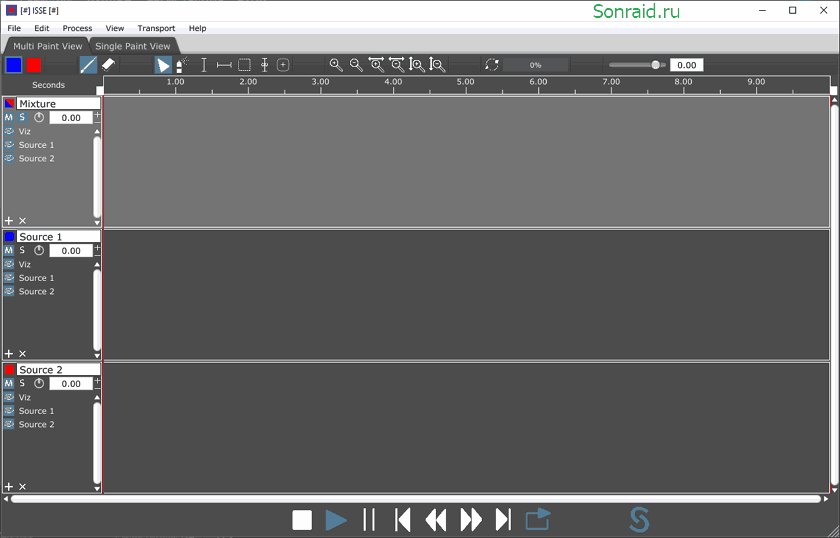
Task: Select the paint brush tool
Action: point(88,65)
